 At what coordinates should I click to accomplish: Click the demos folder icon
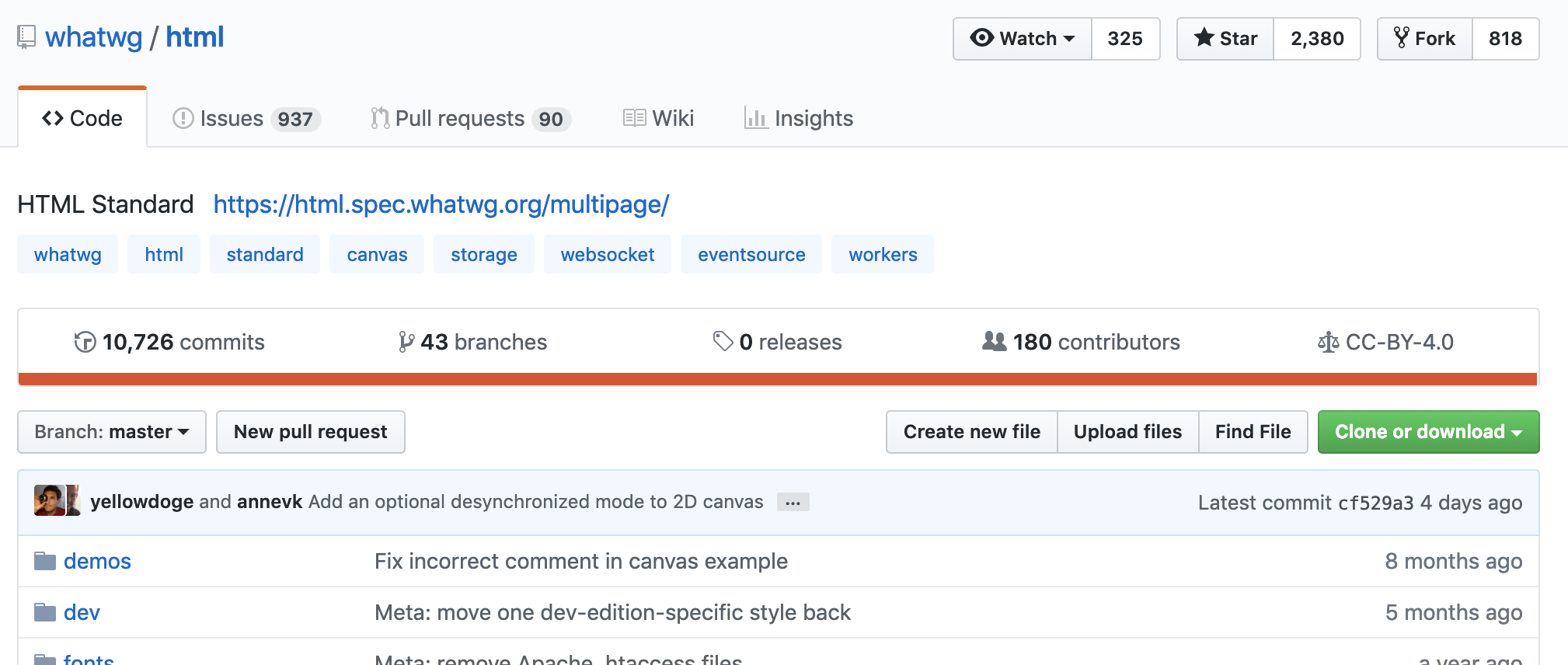click(x=45, y=561)
